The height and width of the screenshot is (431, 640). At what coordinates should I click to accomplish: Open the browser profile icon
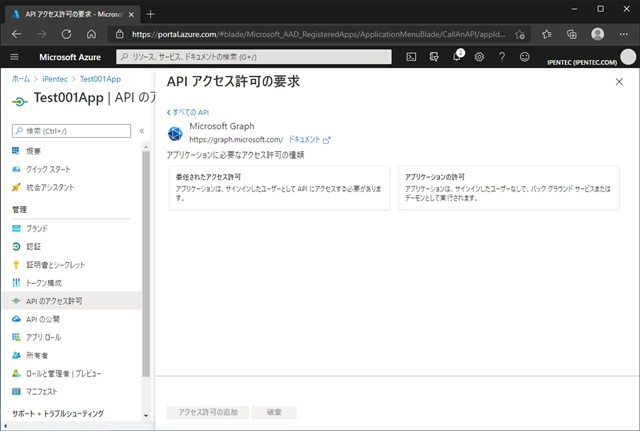coord(598,34)
